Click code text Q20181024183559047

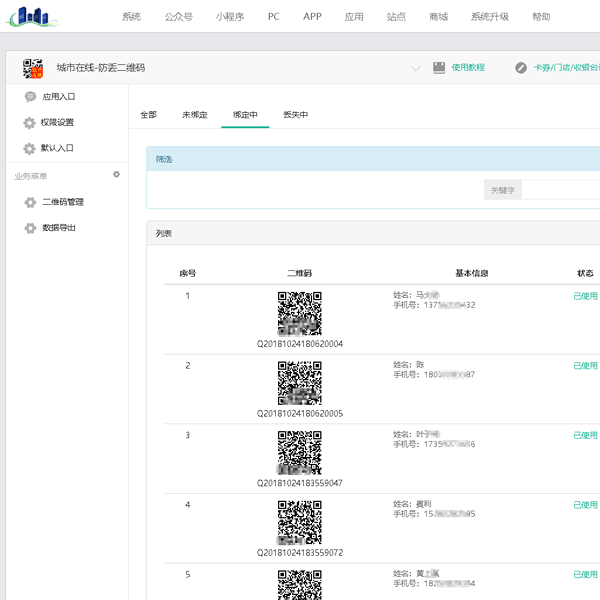[x=300, y=483]
